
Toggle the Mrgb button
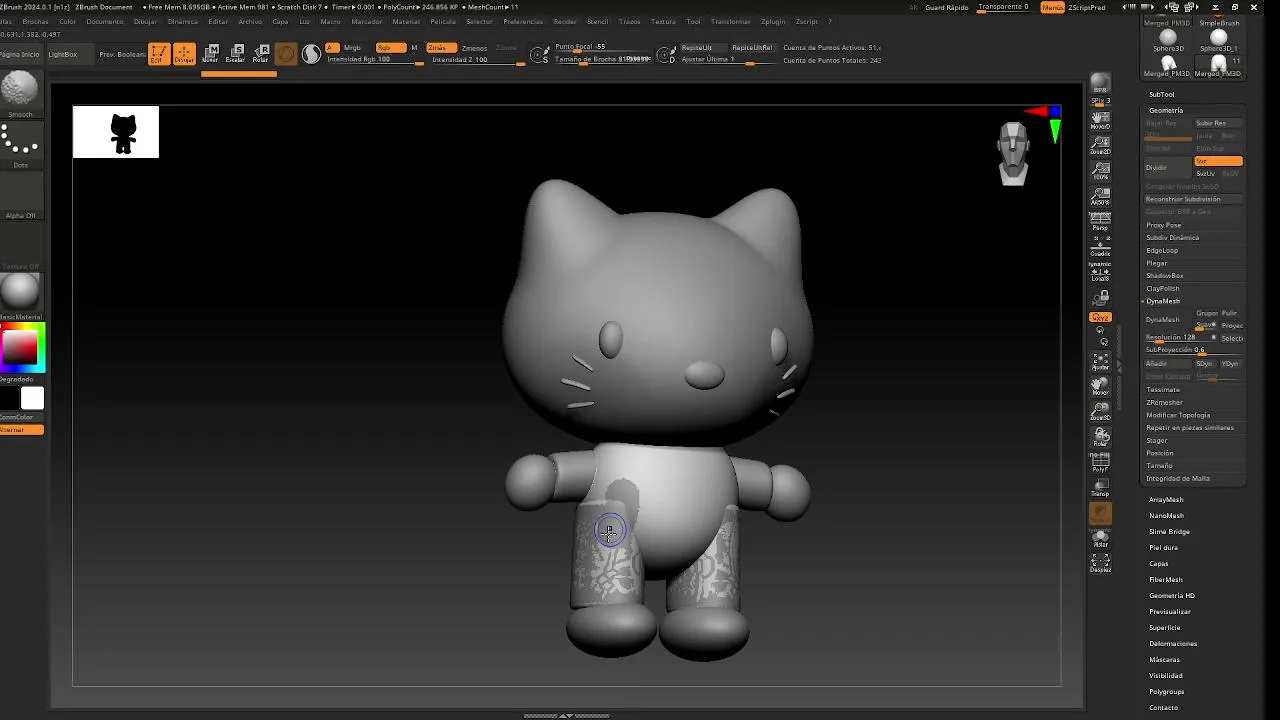(352, 48)
